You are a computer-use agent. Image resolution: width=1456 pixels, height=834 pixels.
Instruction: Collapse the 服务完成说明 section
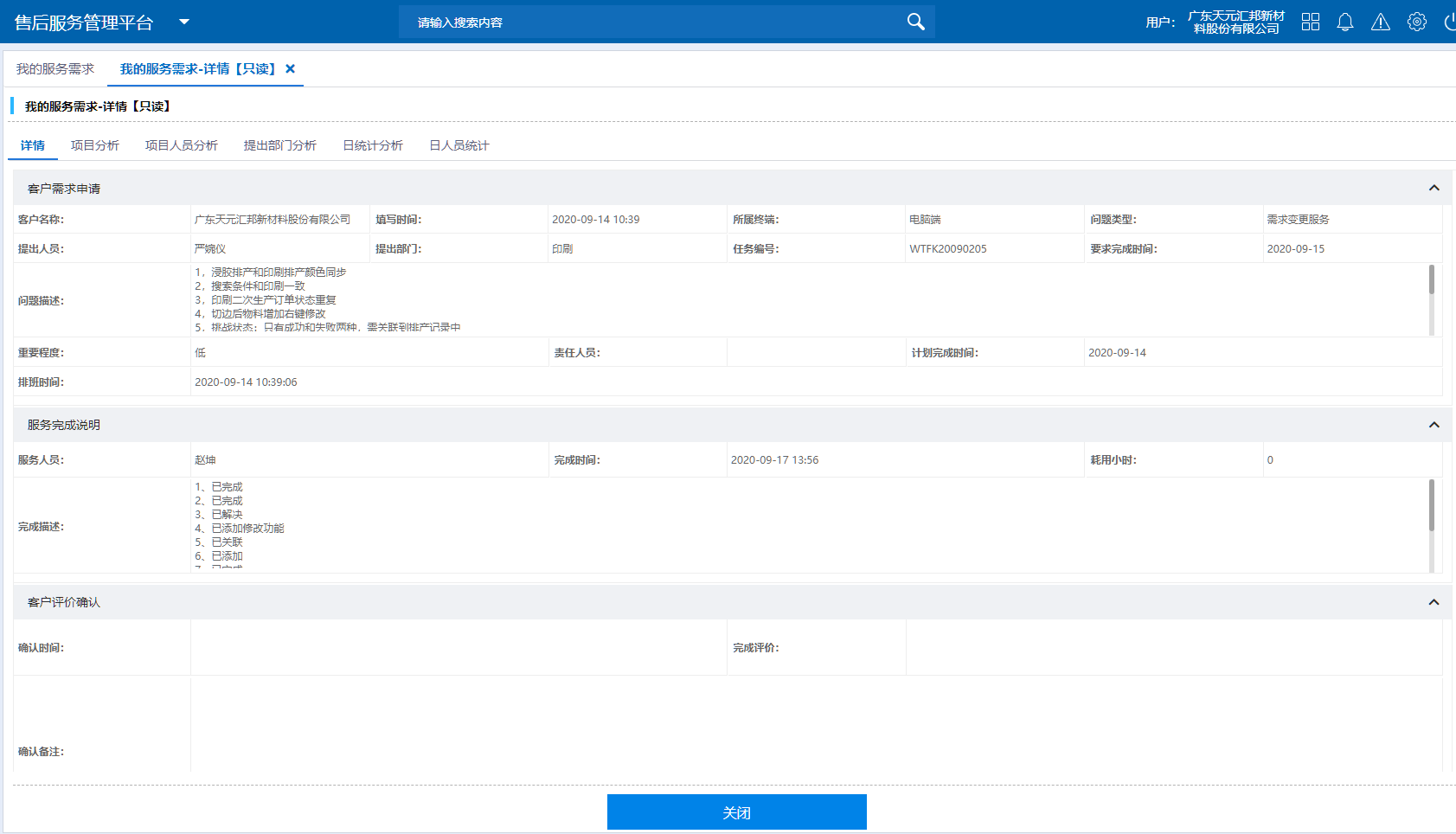[1434, 425]
